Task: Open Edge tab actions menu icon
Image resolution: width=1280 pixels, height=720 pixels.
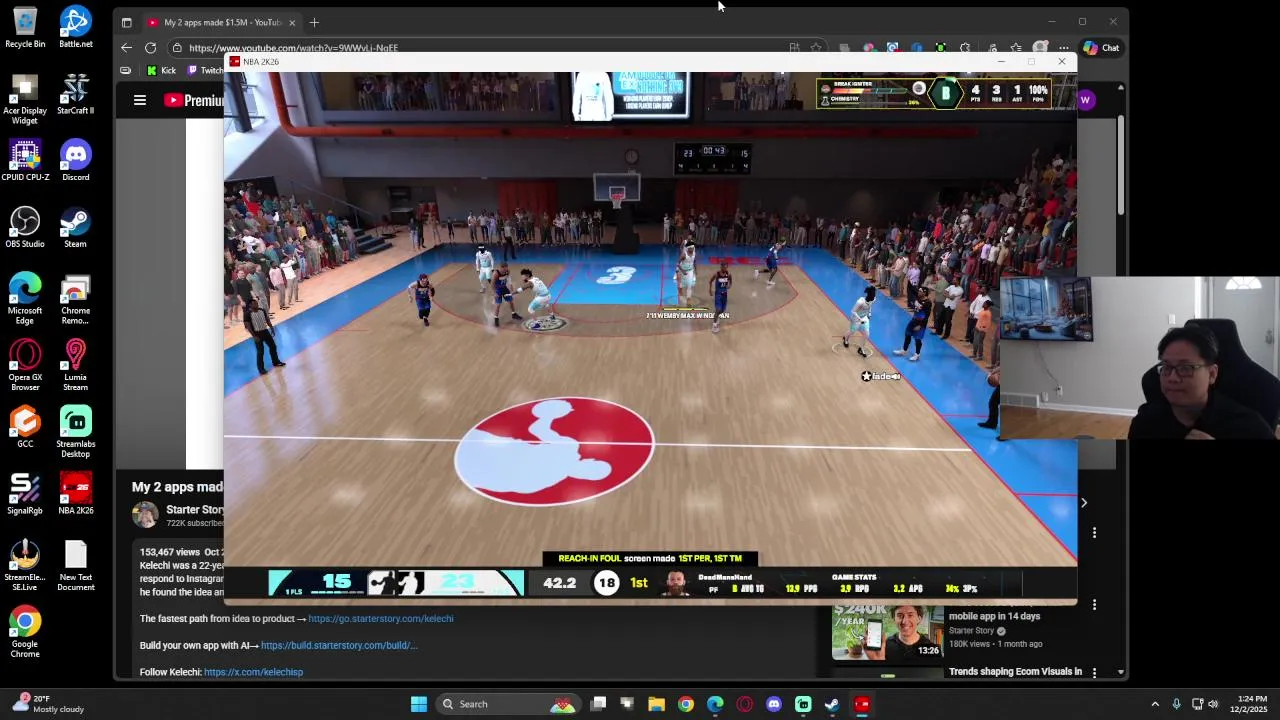Action: point(126,22)
